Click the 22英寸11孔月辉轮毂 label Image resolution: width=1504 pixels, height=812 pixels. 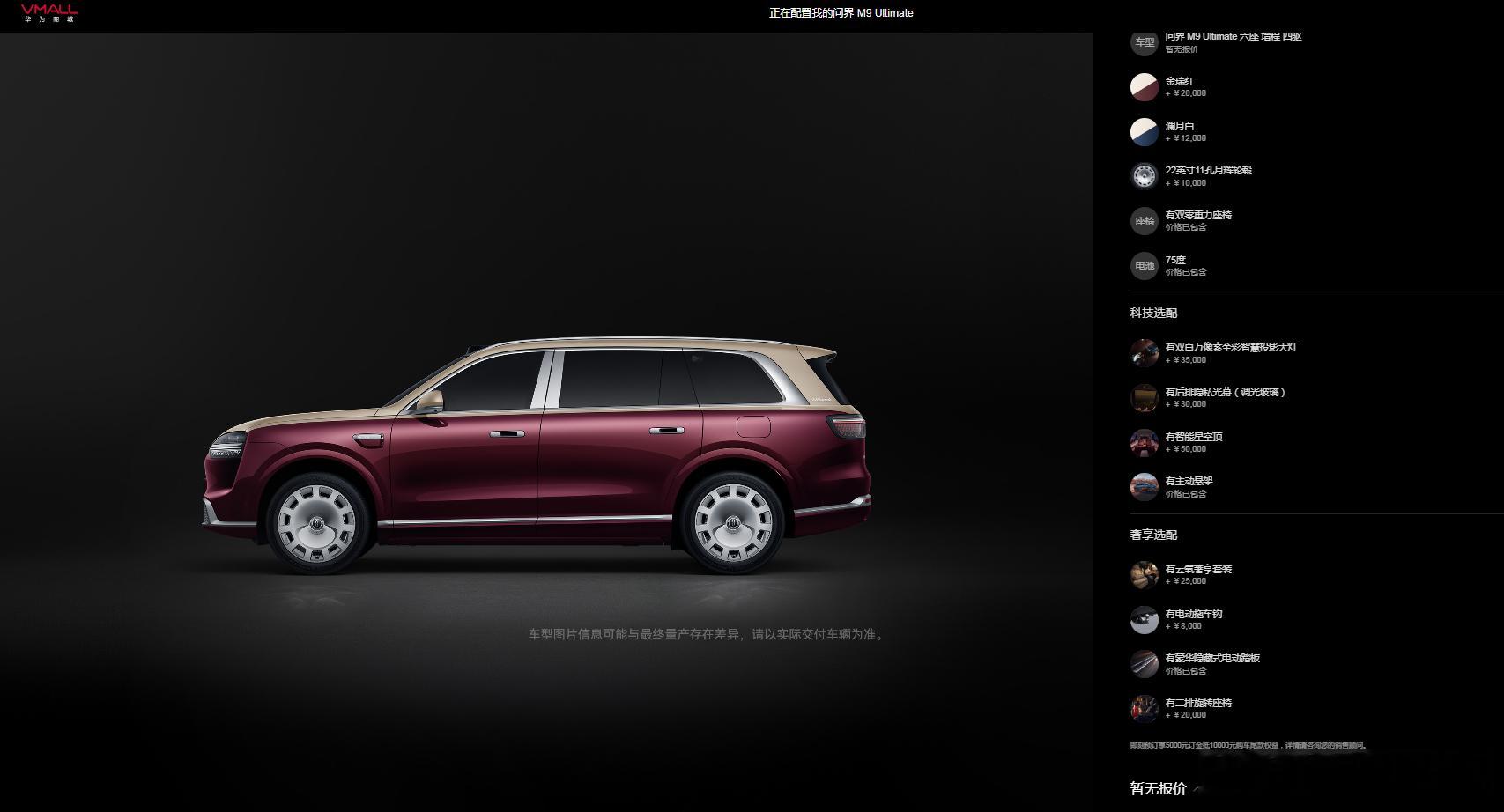(x=1209, y=170)
